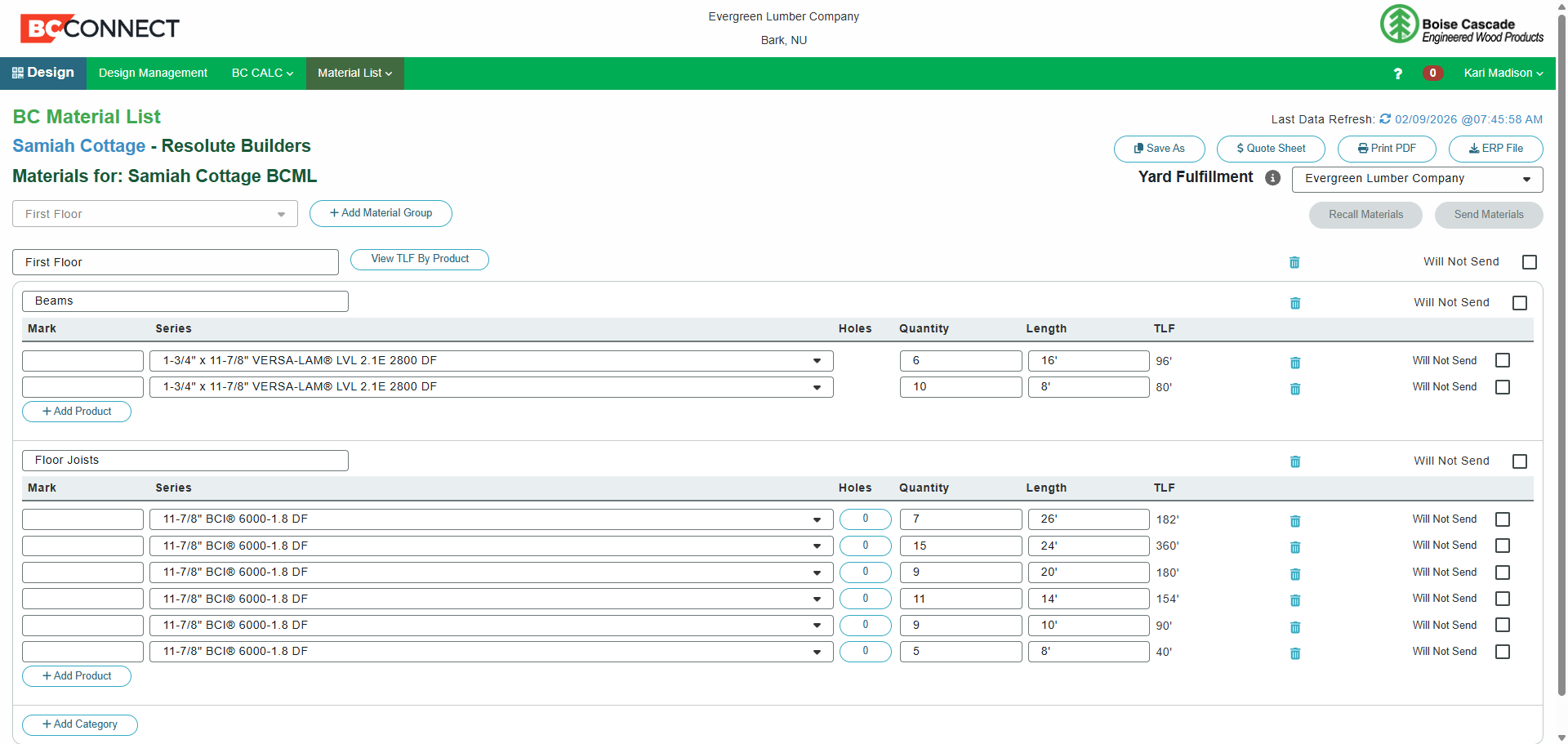The width and height of the screenshot is (1568, 744).
Task: Open help via the question mark icon
Action: tap(1397, 74)
